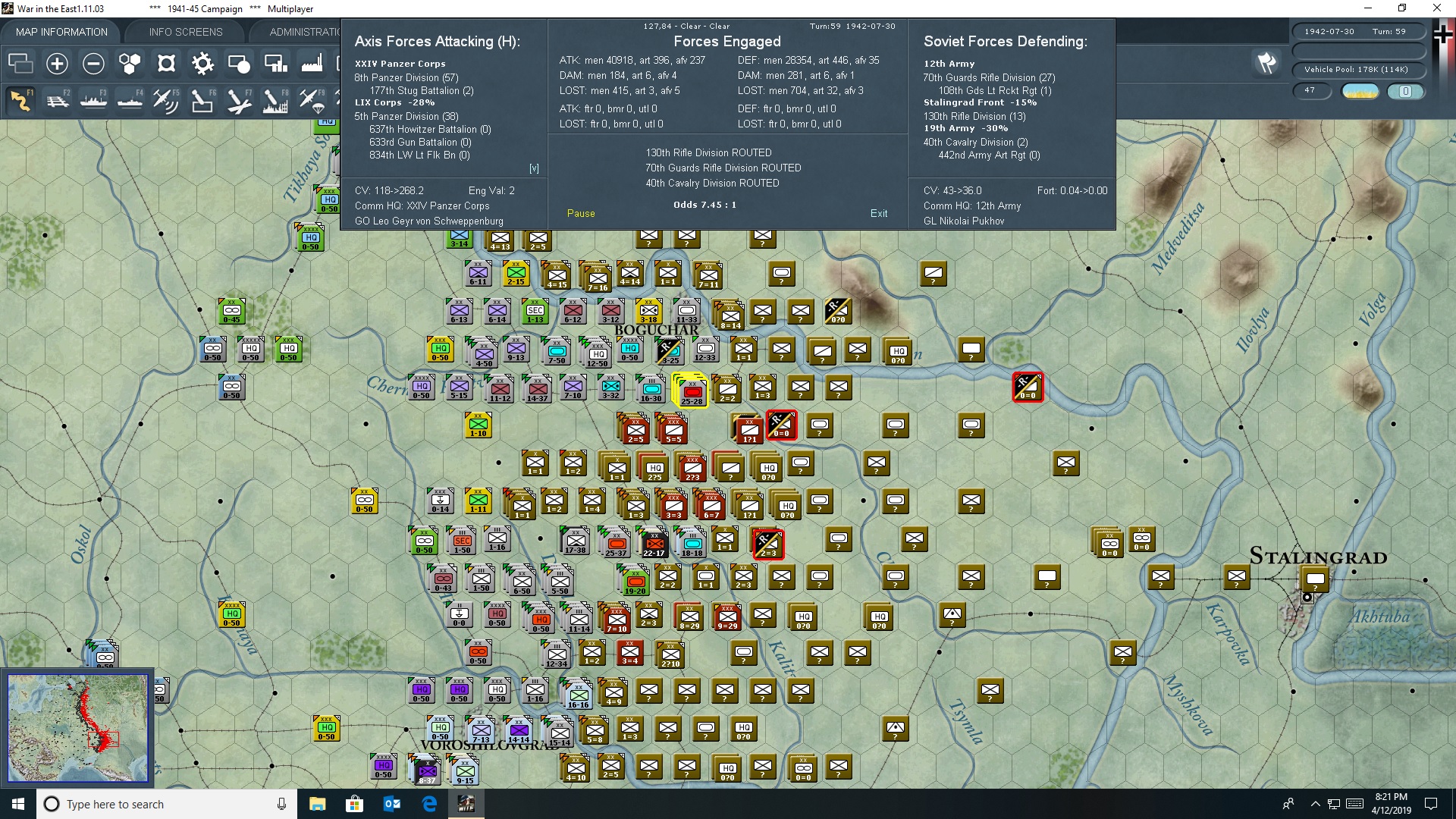
Task: Click GL Nikolai Pukhov leader name
Action: pyautogui.click(x=964, y=221)
